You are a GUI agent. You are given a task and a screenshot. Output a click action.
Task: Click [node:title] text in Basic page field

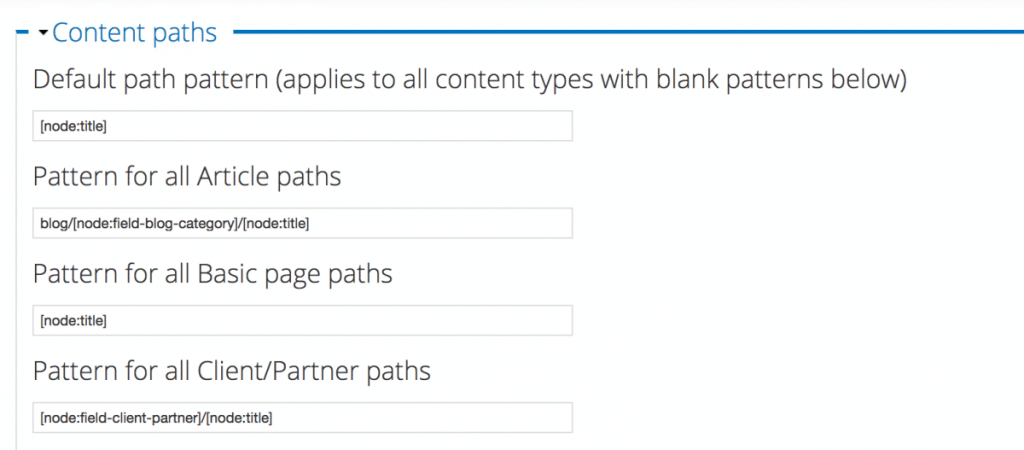click(x=73, y=321)
